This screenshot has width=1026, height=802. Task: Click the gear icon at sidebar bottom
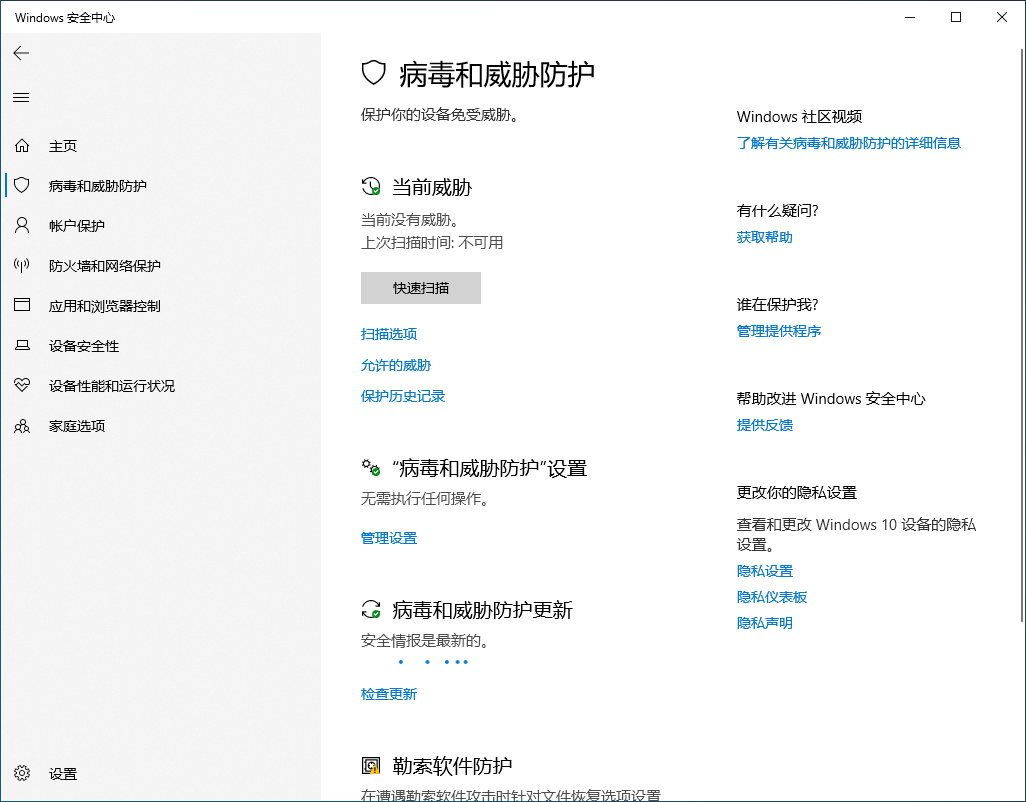(x=22, y=773)
